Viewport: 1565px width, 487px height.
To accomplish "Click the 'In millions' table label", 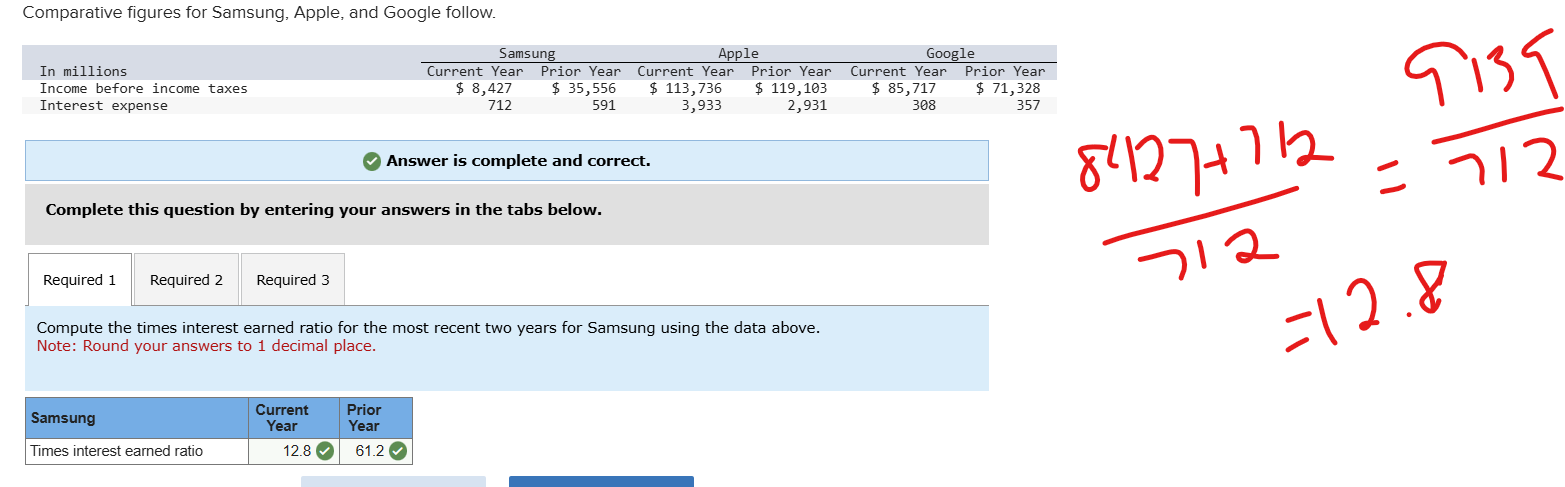I will [x=83, y=71].
